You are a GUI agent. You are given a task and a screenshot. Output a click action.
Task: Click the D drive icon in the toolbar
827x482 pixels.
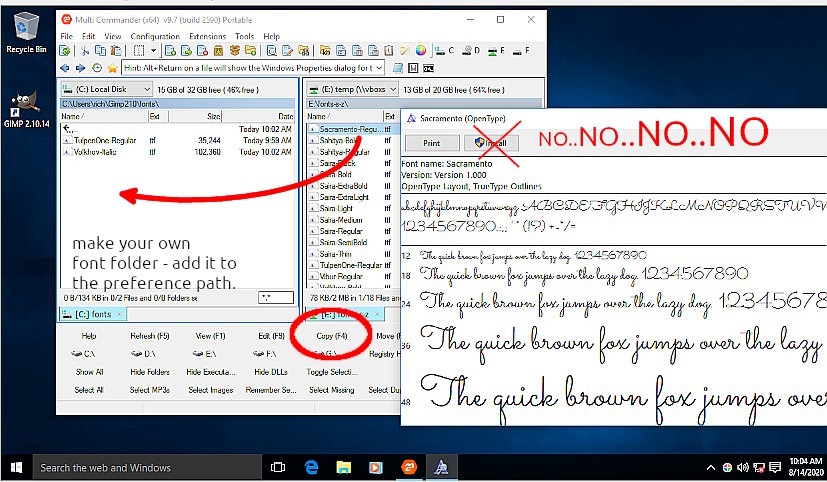pos(471,51)
